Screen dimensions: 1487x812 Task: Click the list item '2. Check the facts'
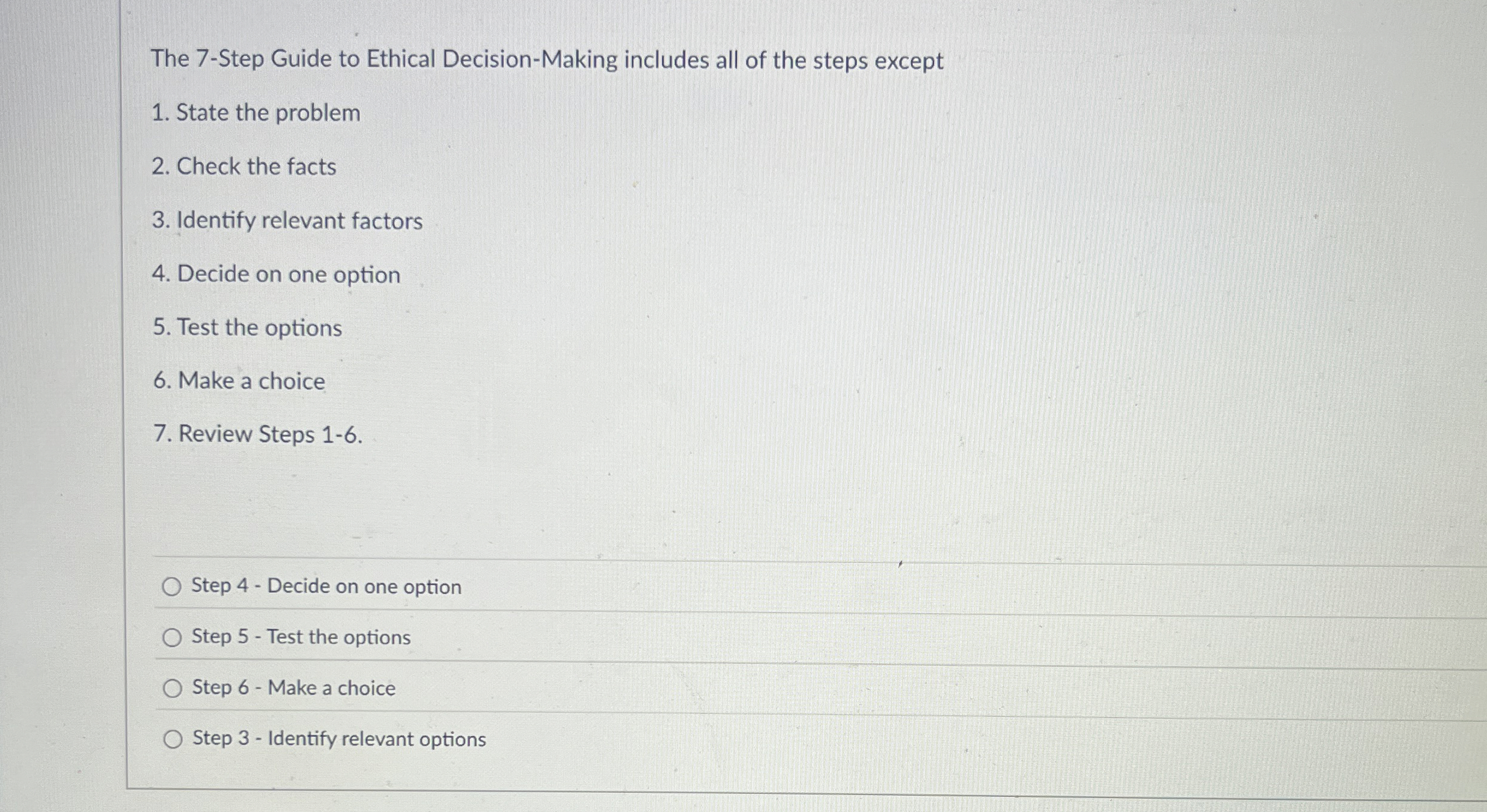point(244,166)
